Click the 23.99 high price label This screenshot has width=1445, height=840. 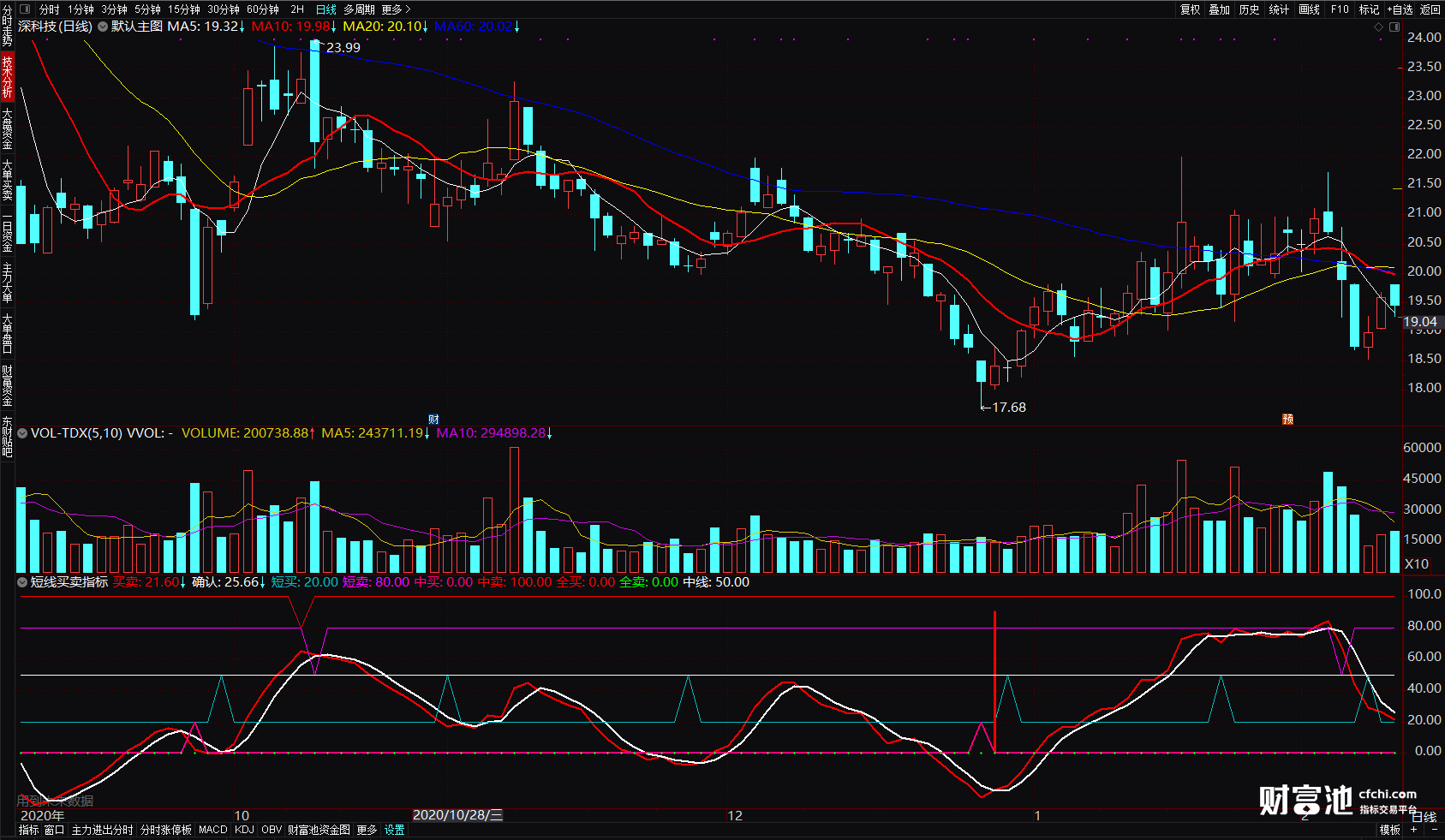(343, 48)
